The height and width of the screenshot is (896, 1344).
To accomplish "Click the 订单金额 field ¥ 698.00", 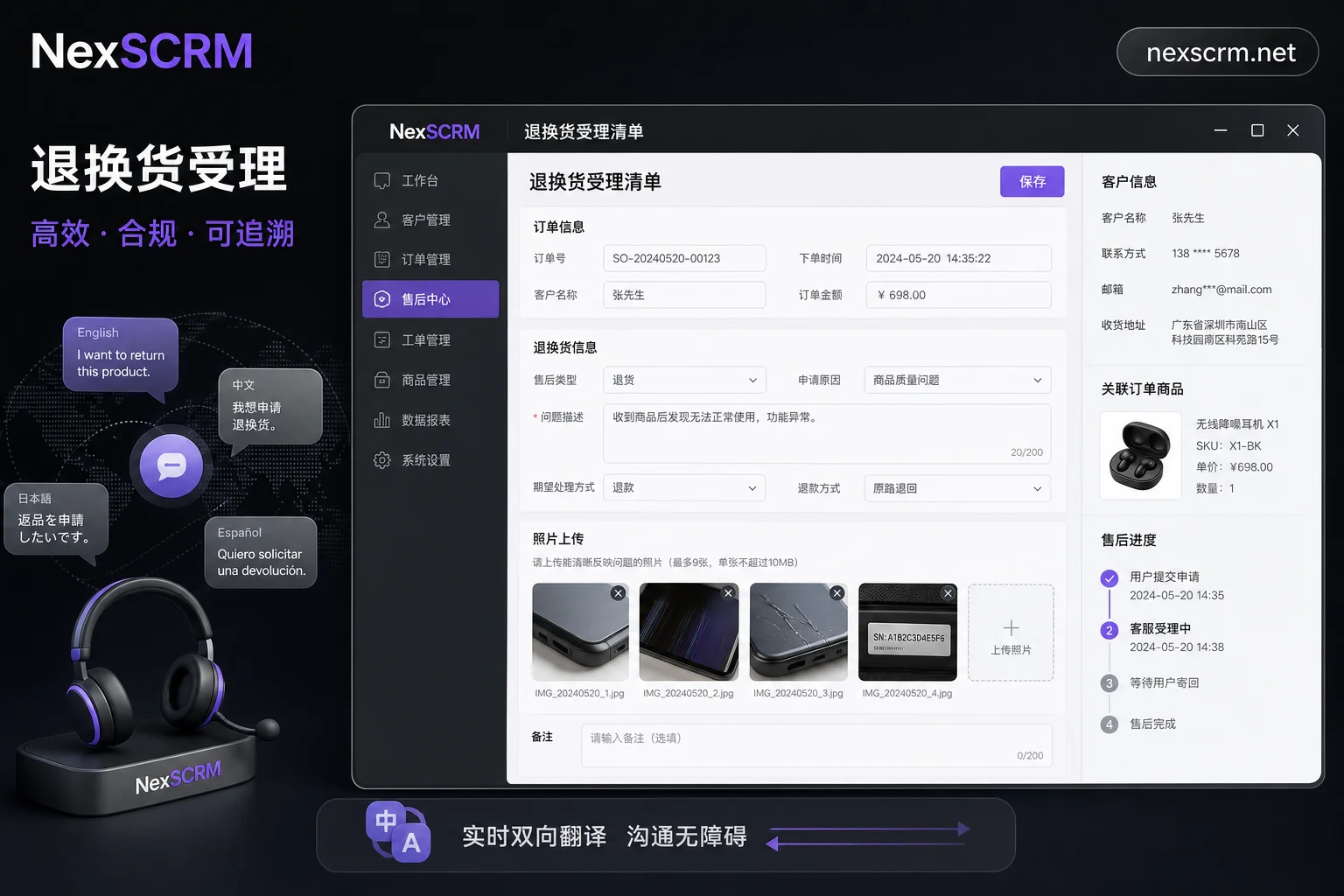I will click(x=959, y=295).
